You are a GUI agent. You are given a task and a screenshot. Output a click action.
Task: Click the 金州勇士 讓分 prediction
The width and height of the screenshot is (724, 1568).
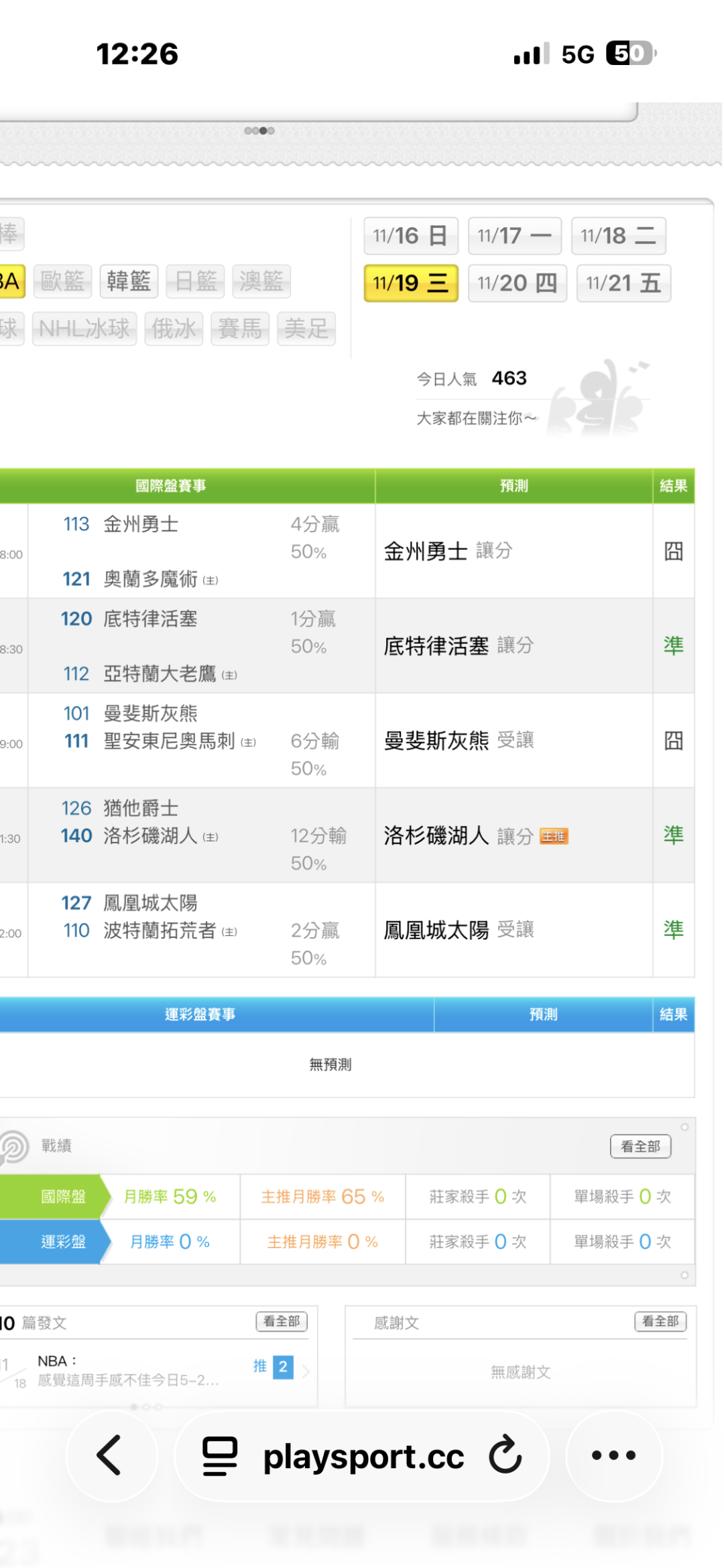click(x=448, y=551)
